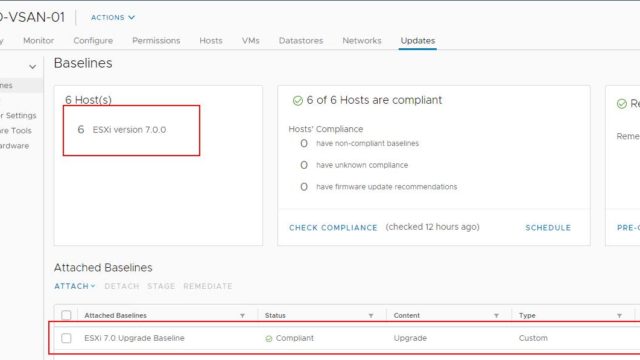Click the STAGE button

tap(161, 286)
